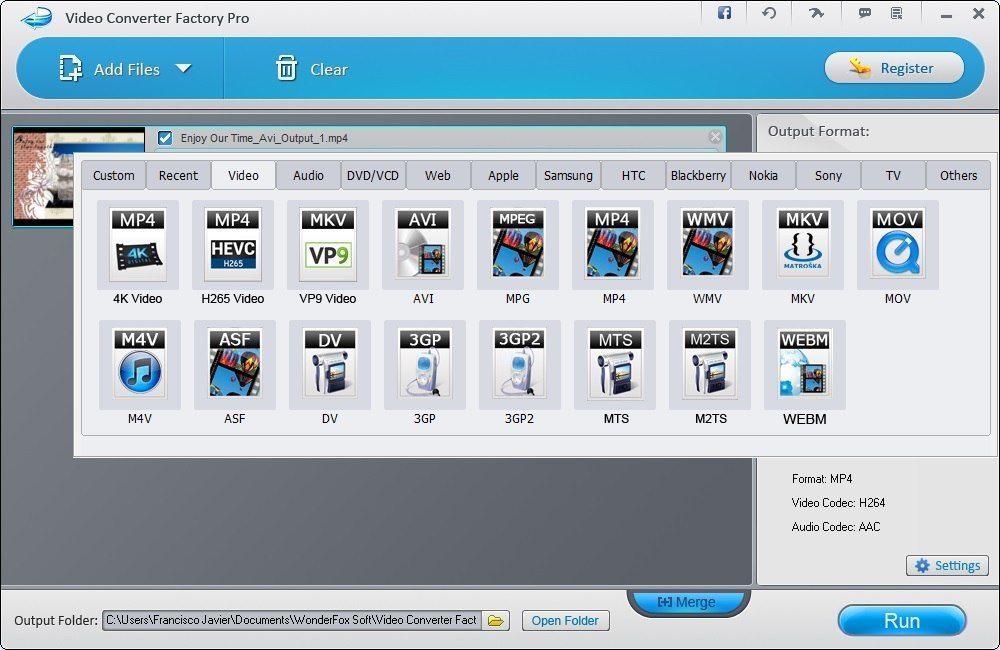The width and height of the screenshot is (1000, 650).
Task: Switch to the Apple device tab
Action: point(503,175)
